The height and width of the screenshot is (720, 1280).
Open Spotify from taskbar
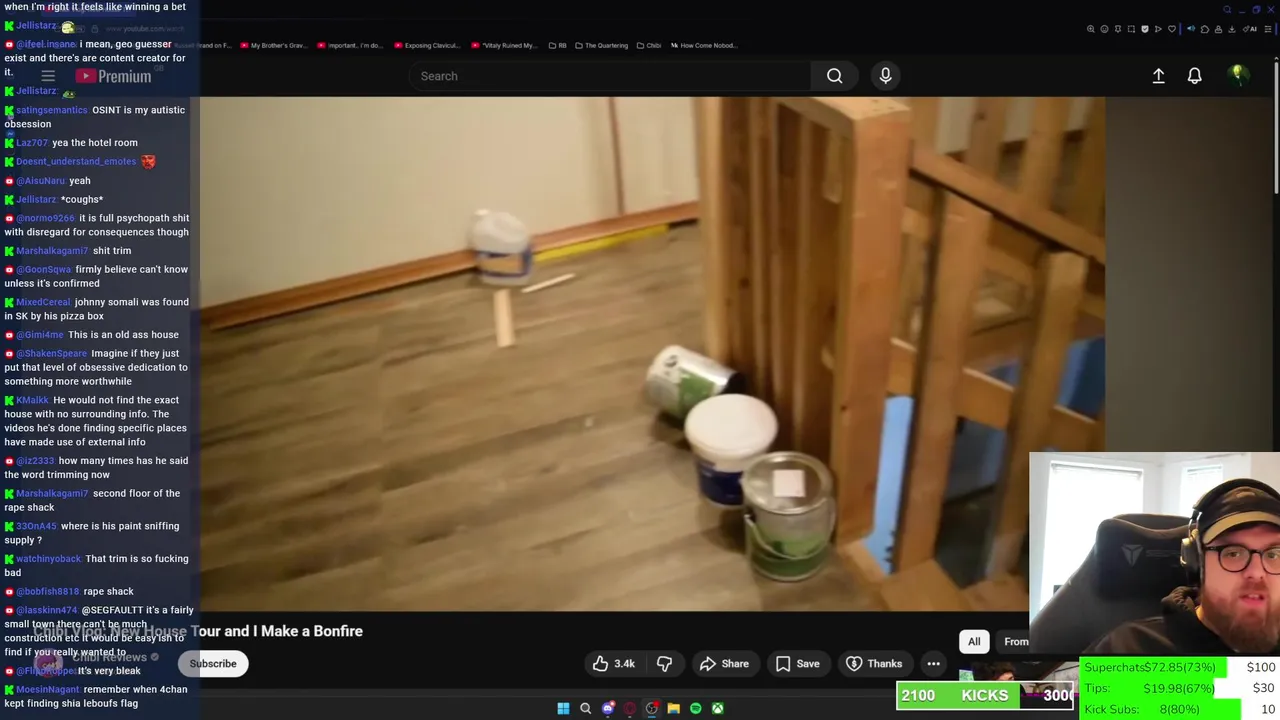click(695, 708)
